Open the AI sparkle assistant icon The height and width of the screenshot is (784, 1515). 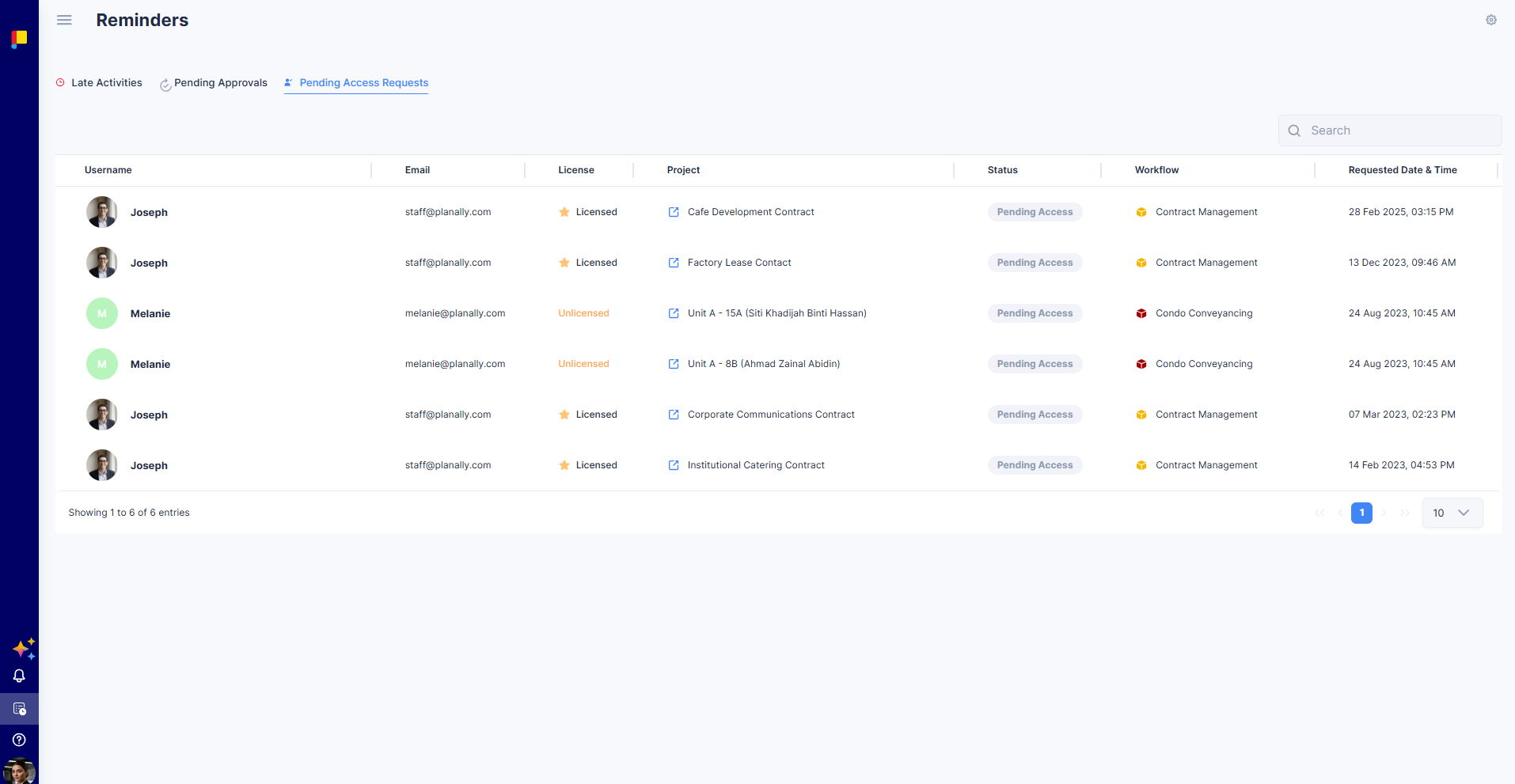[24, 649]
